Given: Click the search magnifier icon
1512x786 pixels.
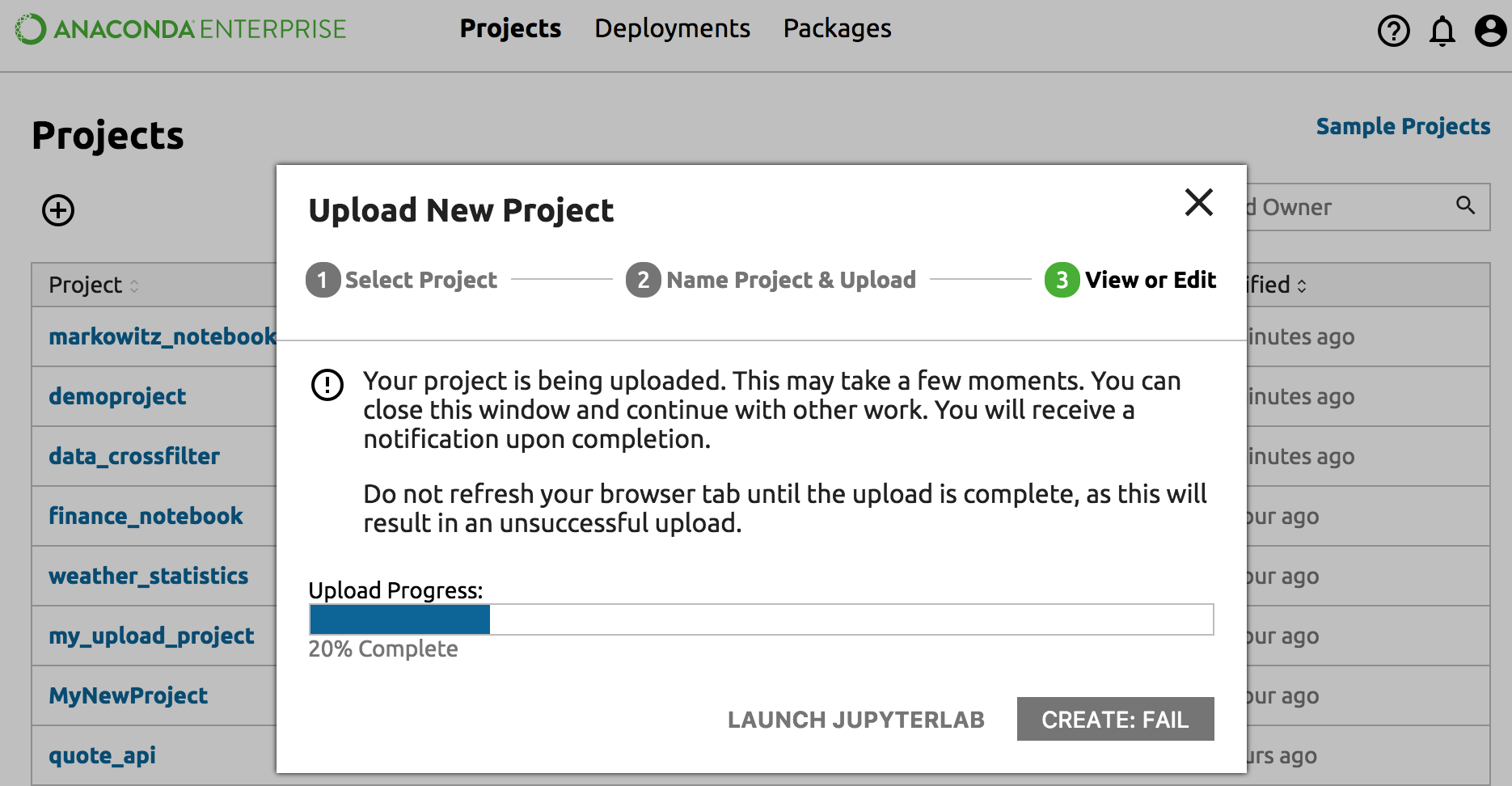Looking at the screenshot, I should (x=1465, y=205).
